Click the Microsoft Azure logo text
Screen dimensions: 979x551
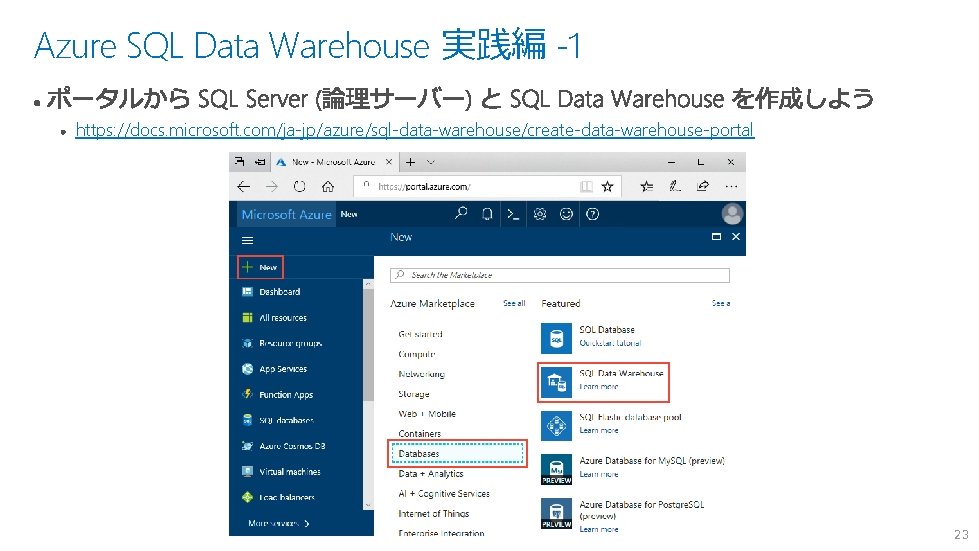coord(286,215)
